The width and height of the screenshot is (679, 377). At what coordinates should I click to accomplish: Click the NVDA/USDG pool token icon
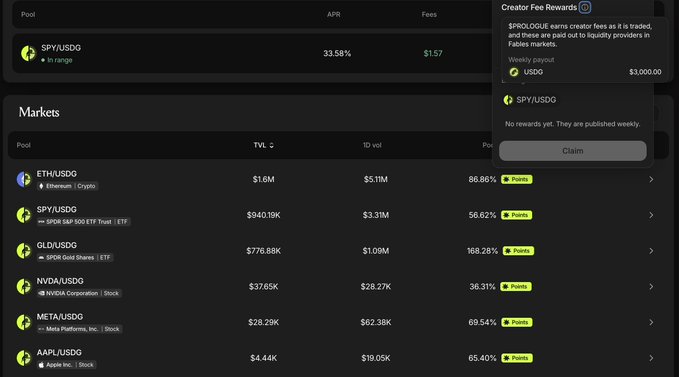24,287
